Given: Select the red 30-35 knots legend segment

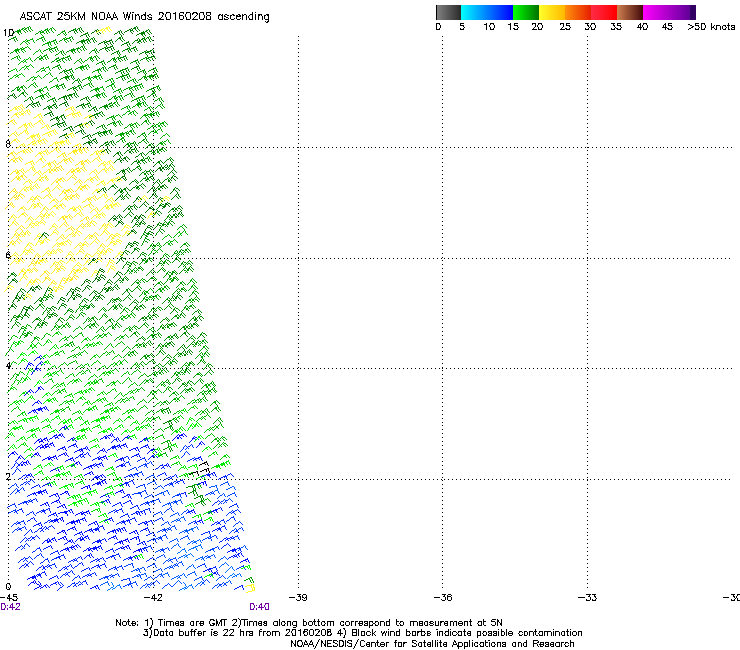Looking at the screenshot, I should tap(604, 12).
